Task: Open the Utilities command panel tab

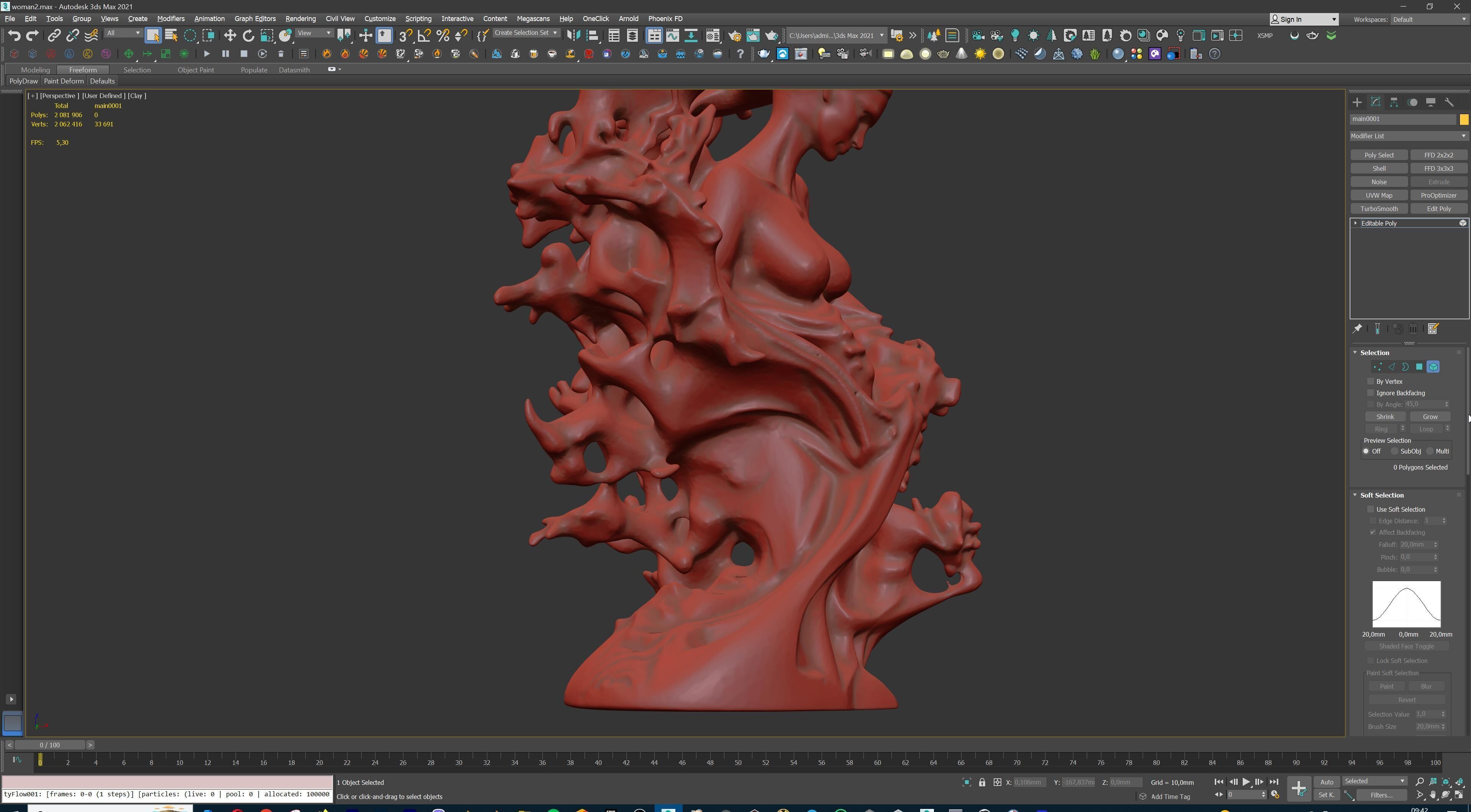Action: pyautogui.click(x=1449, y=102)
